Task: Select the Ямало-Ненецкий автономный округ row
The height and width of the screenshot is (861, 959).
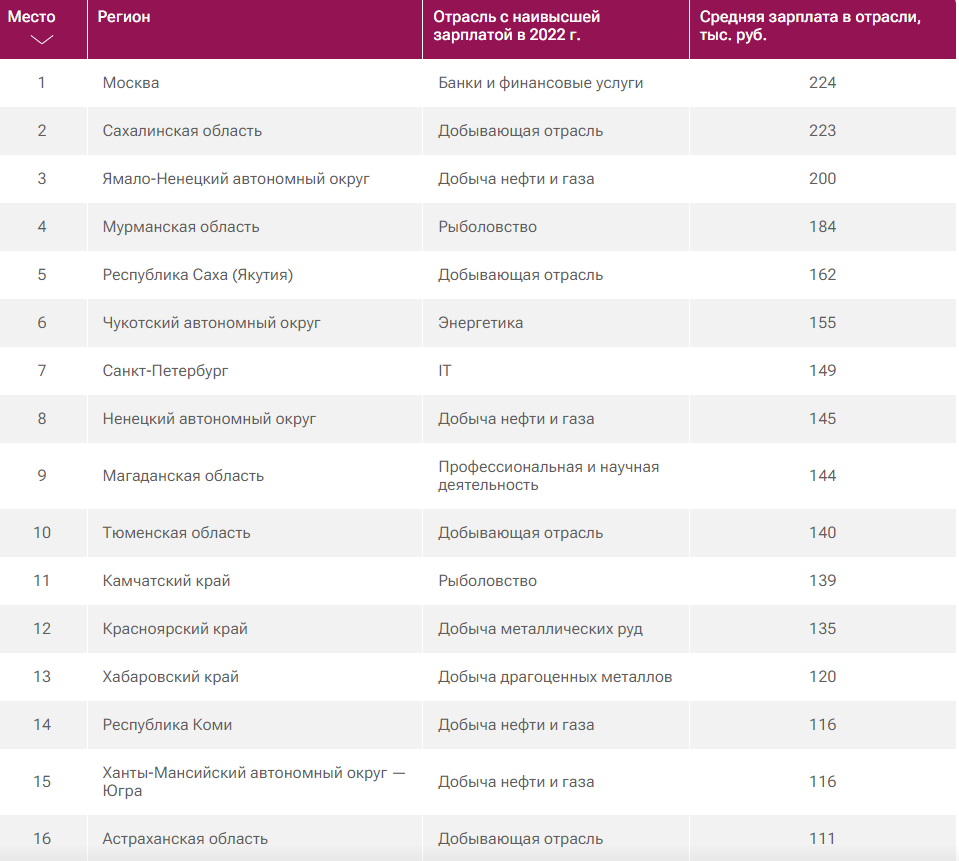Action: tap(236, 179)
